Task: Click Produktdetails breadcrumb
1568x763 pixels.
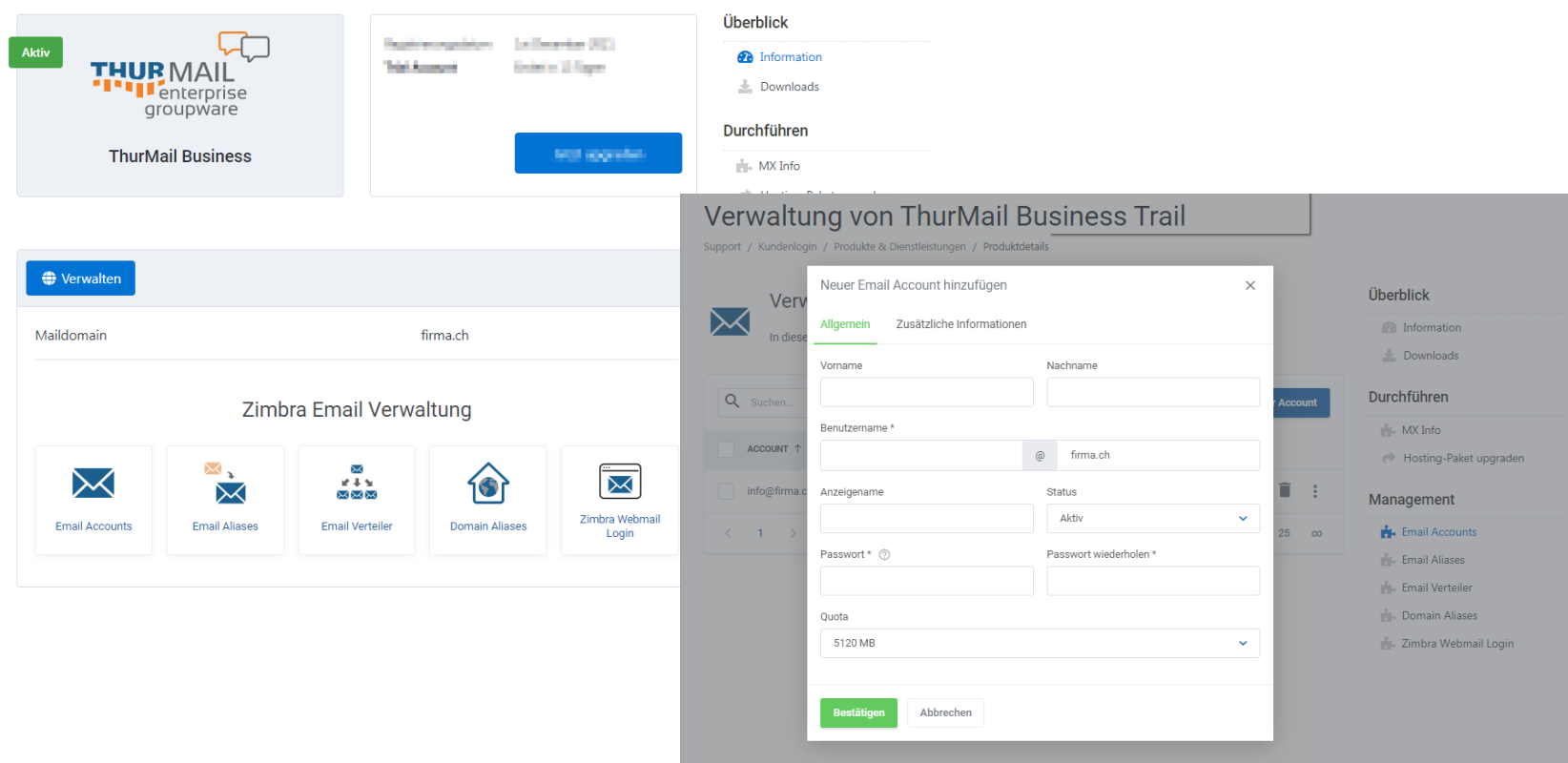Action: tap(1016, 247)
